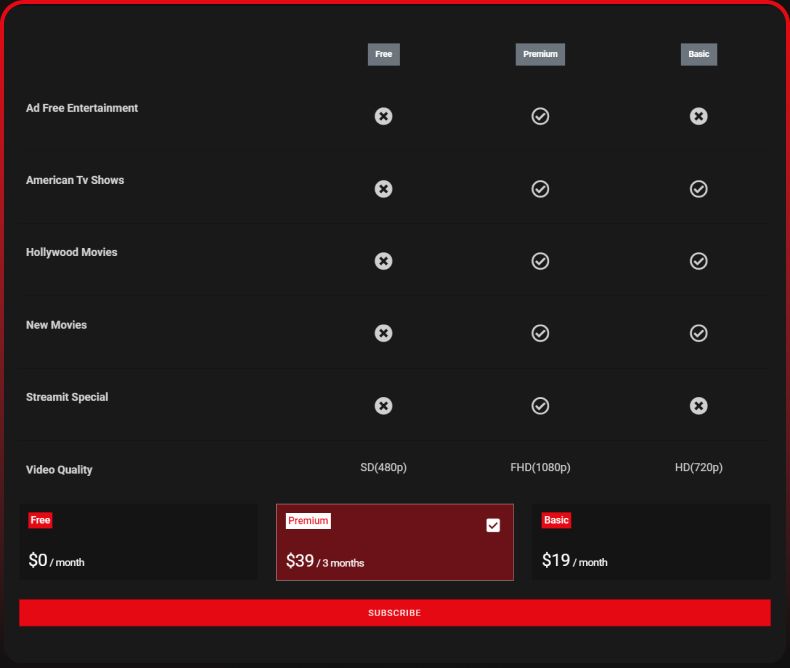790x668 pixels.
Task: Click the cross icon for Free Ad Free Entertainment
Action: click(383, 116)
